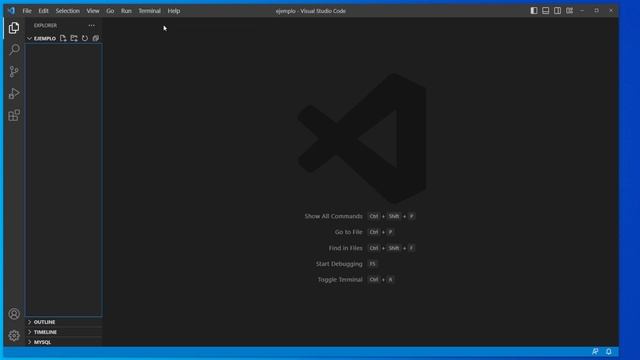Open the Accounts menu icon
The image size is (640, 360).
tap(14, 314)
